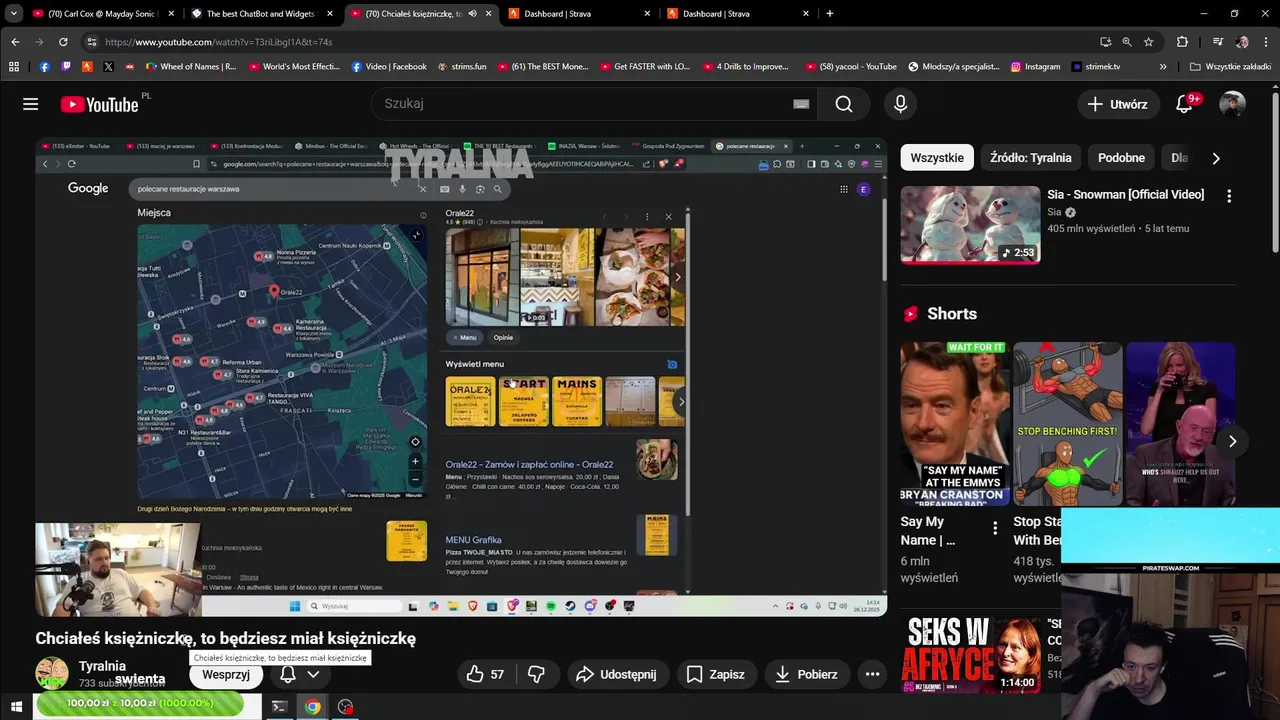The image size is (1280, 720).
Task: Go to the YouTube home logo
Action: coord(99,104)
